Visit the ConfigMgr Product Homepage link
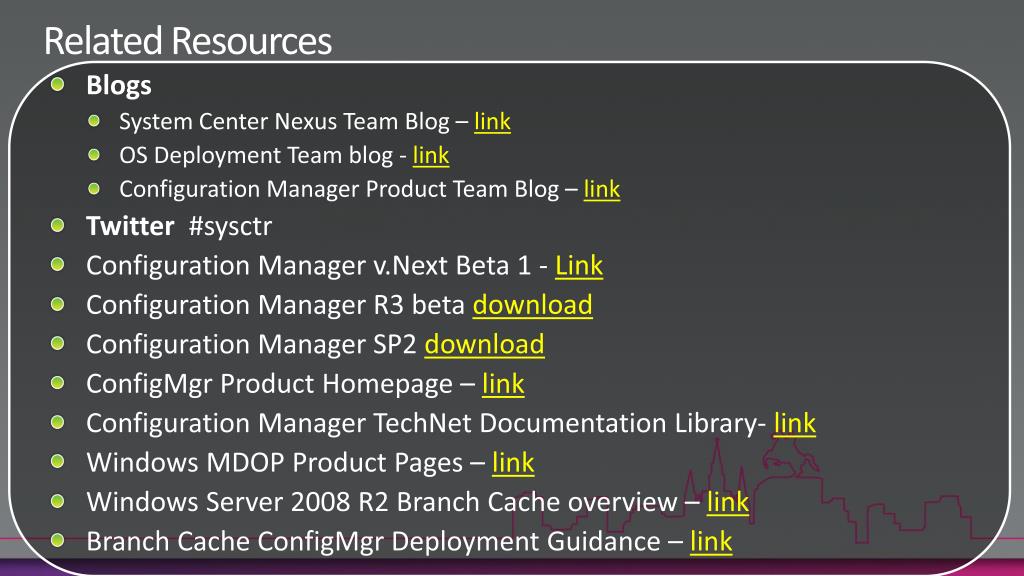This screenshot has height=576, width=1024. click(x=504, y=384)
